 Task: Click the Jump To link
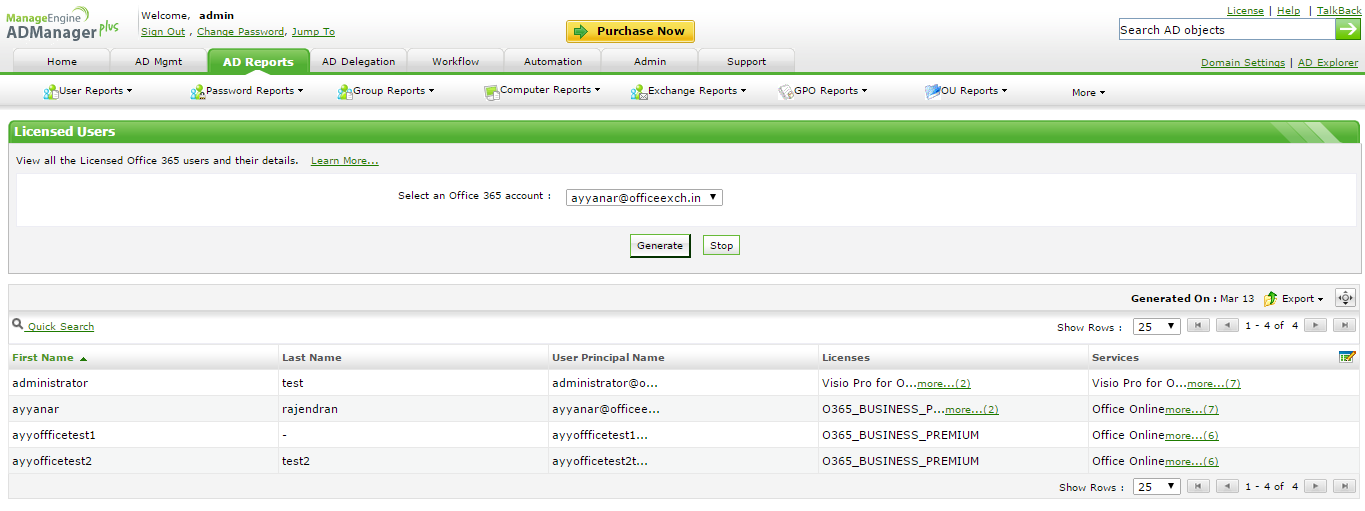point(313,32)
